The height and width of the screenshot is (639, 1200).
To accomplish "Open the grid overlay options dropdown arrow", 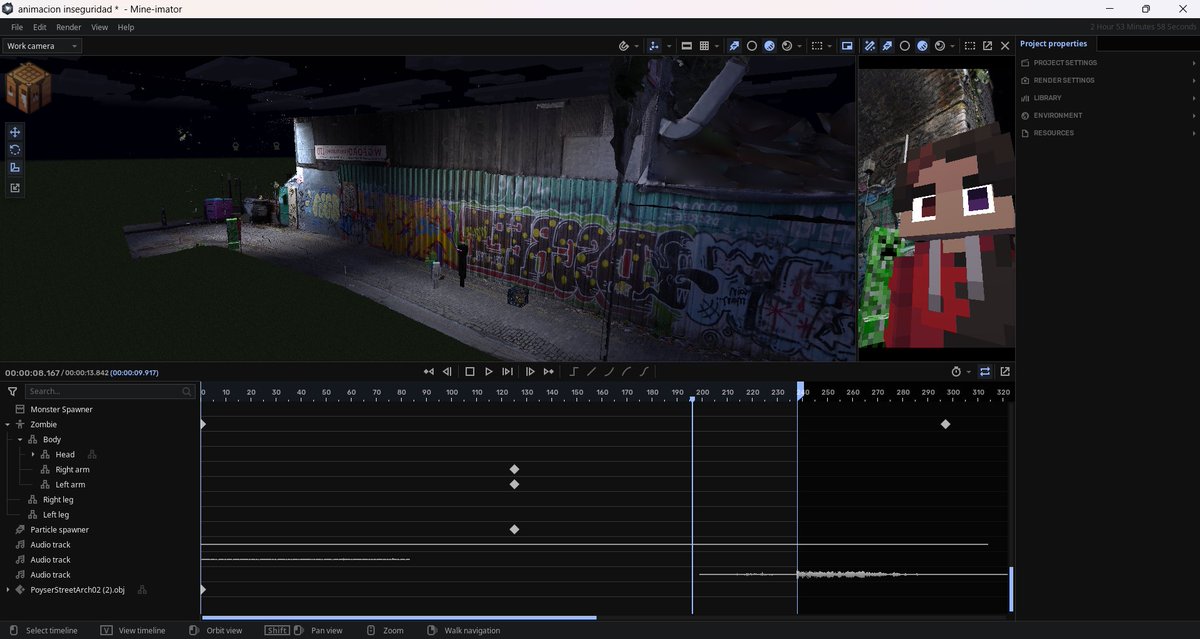I will [x=717, y=46].
